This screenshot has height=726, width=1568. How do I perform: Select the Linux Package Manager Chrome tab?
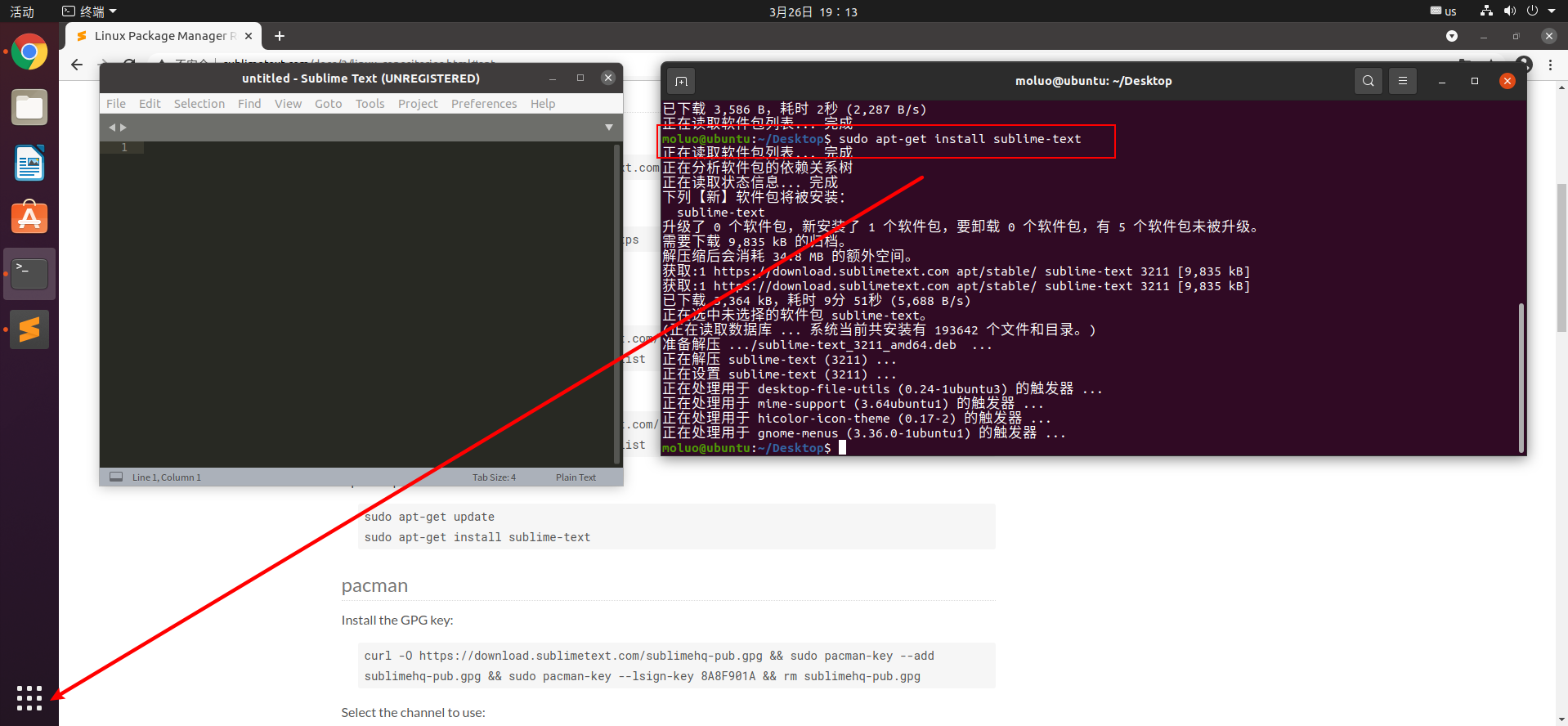click(164, 36)
